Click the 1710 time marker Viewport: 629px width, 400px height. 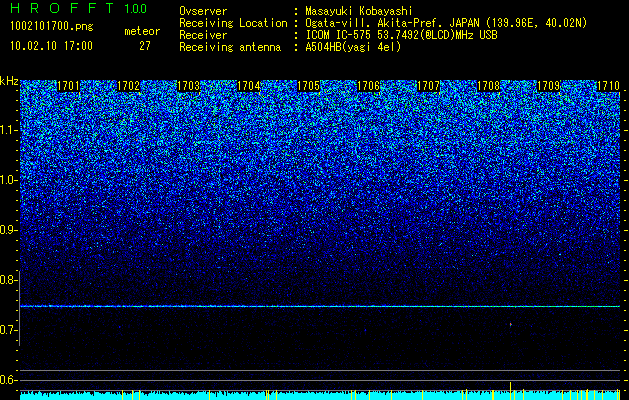[608, 86]
